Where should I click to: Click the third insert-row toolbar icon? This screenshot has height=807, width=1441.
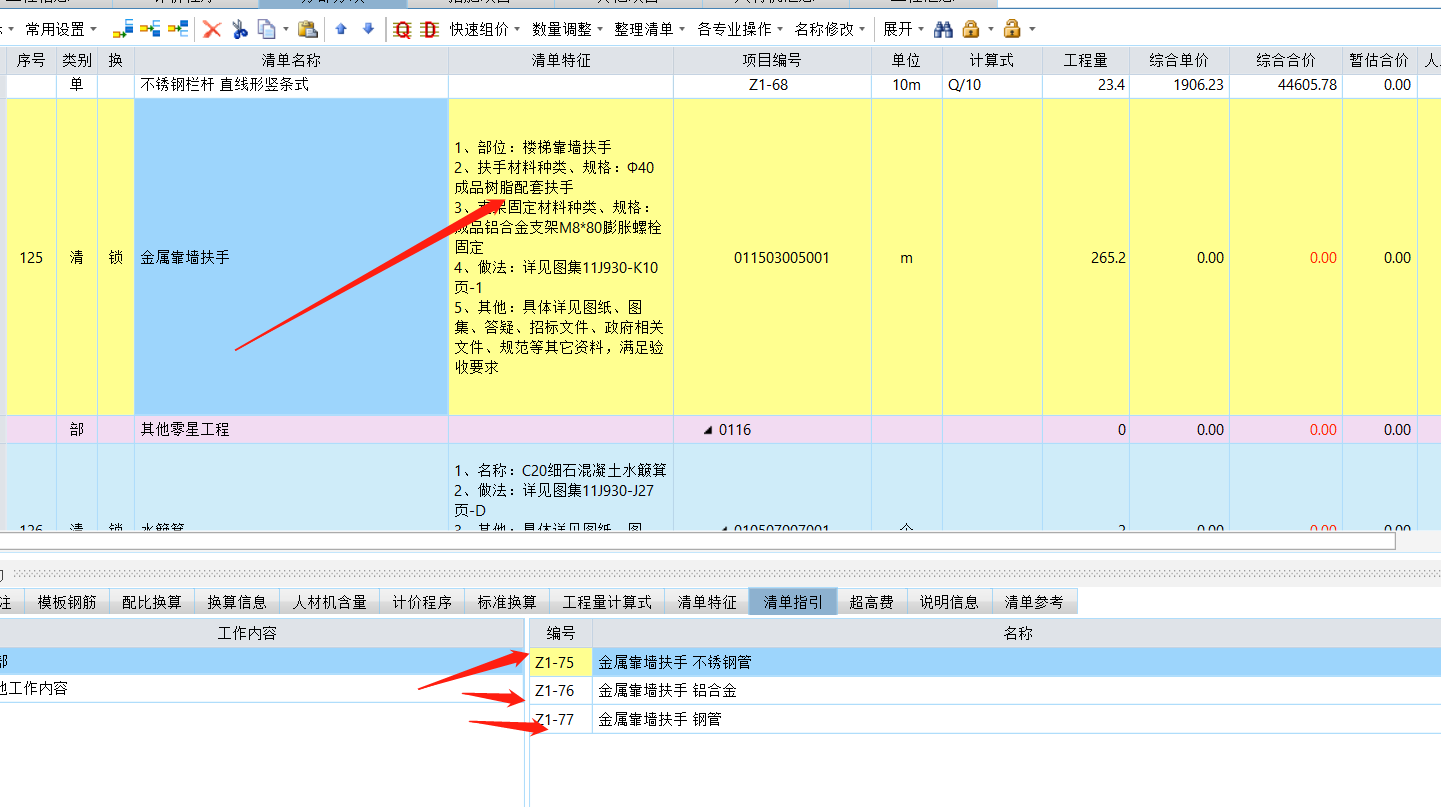click(x=177, y=29)
